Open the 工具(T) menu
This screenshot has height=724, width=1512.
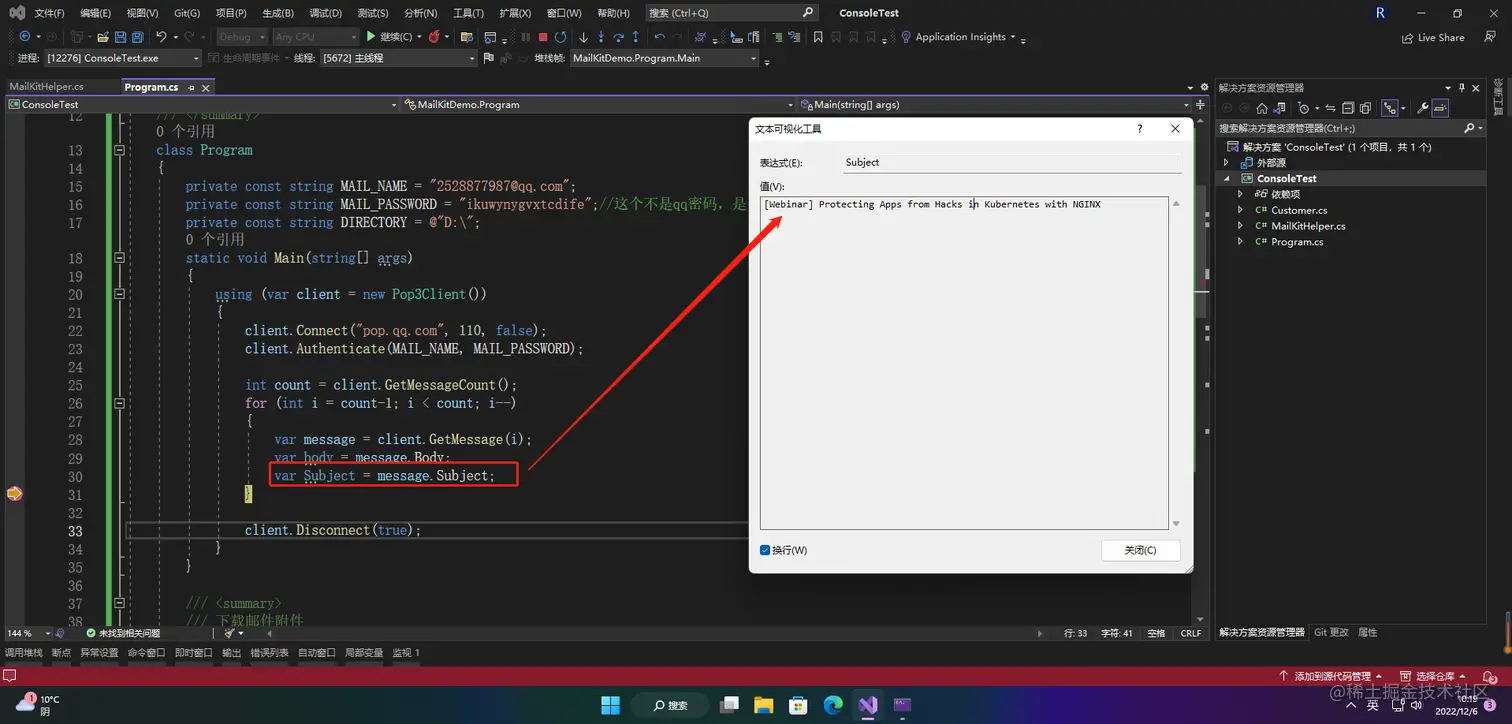coord(468,13)
